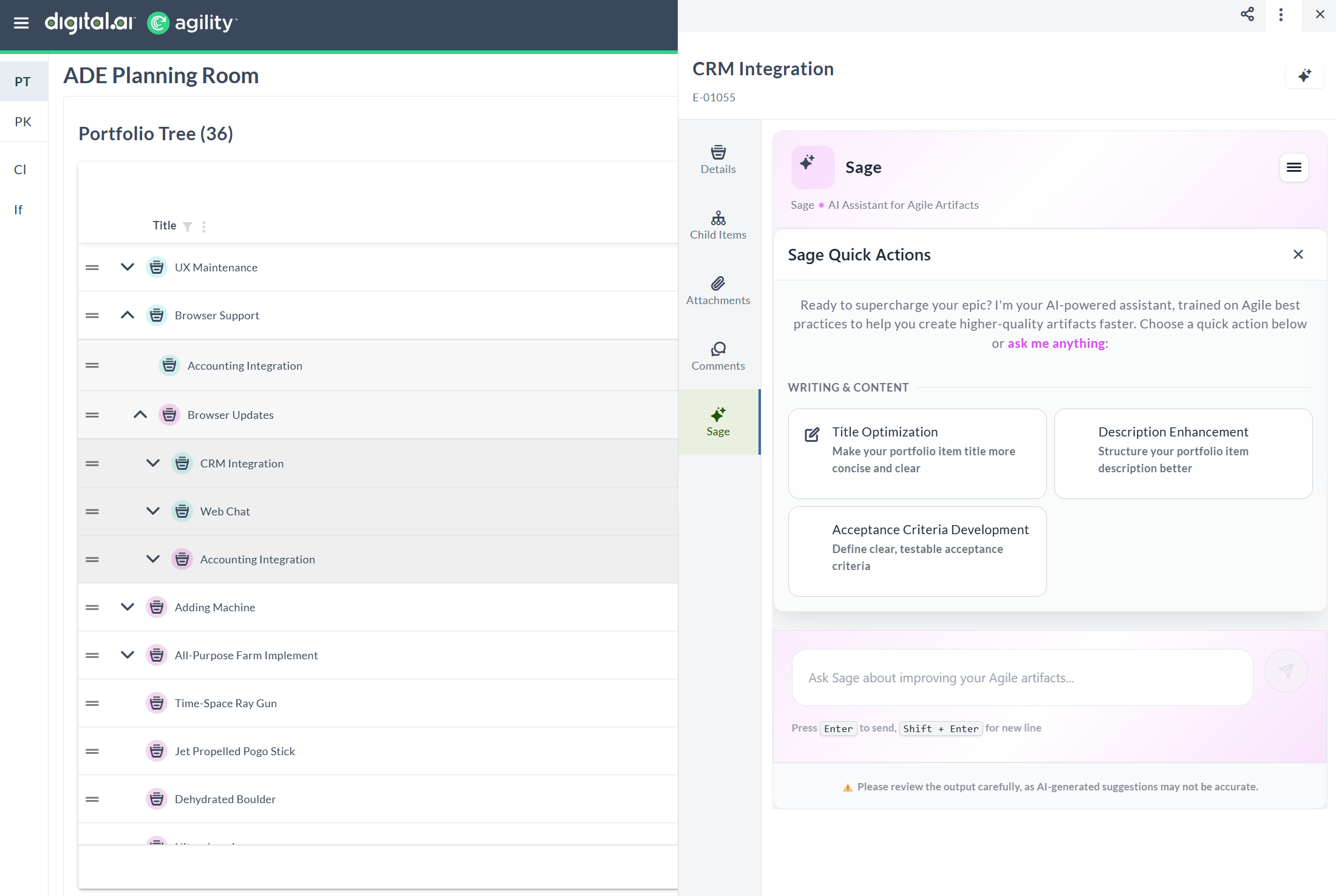Expand the Web Chat tree row

pos(153,511)
